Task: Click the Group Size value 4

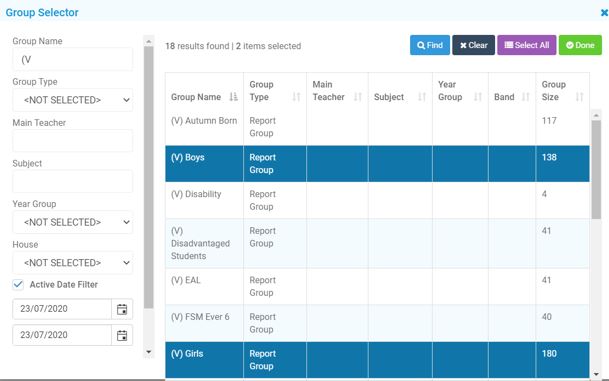Action: 544,194
